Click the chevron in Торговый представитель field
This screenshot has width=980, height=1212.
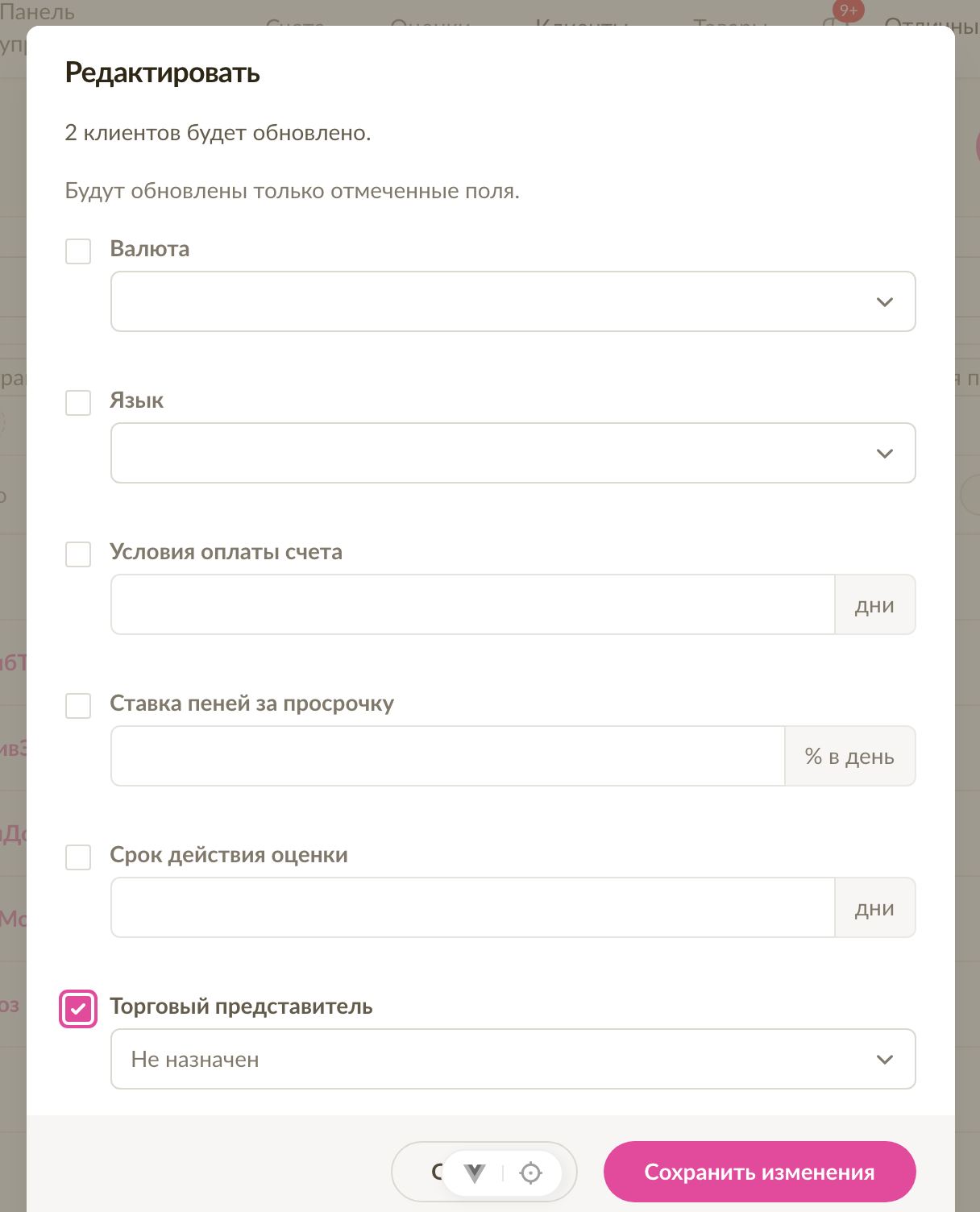click(x=885, y=1060)
